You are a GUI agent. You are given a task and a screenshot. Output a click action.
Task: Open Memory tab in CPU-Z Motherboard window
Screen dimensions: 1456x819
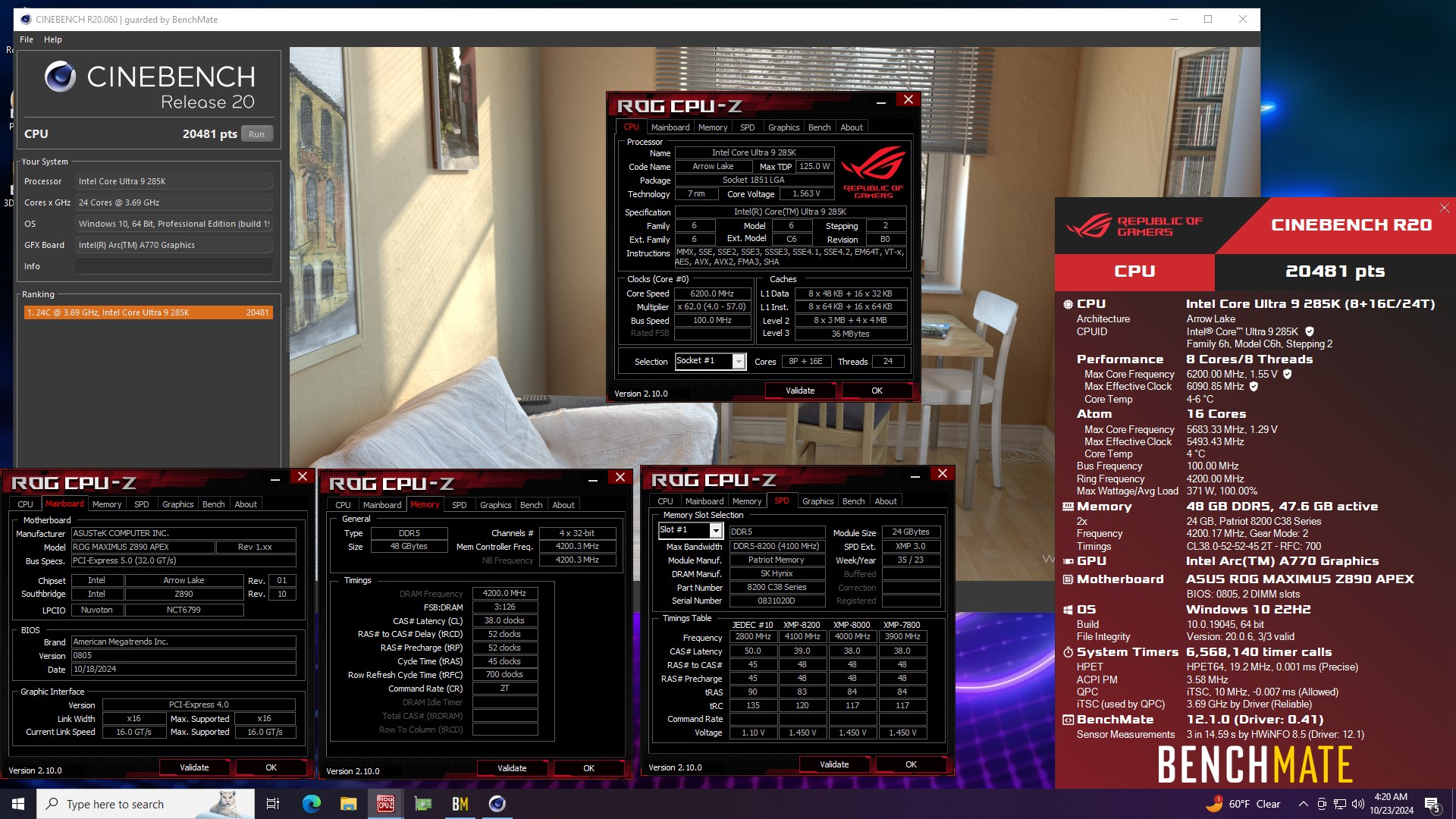107,504
